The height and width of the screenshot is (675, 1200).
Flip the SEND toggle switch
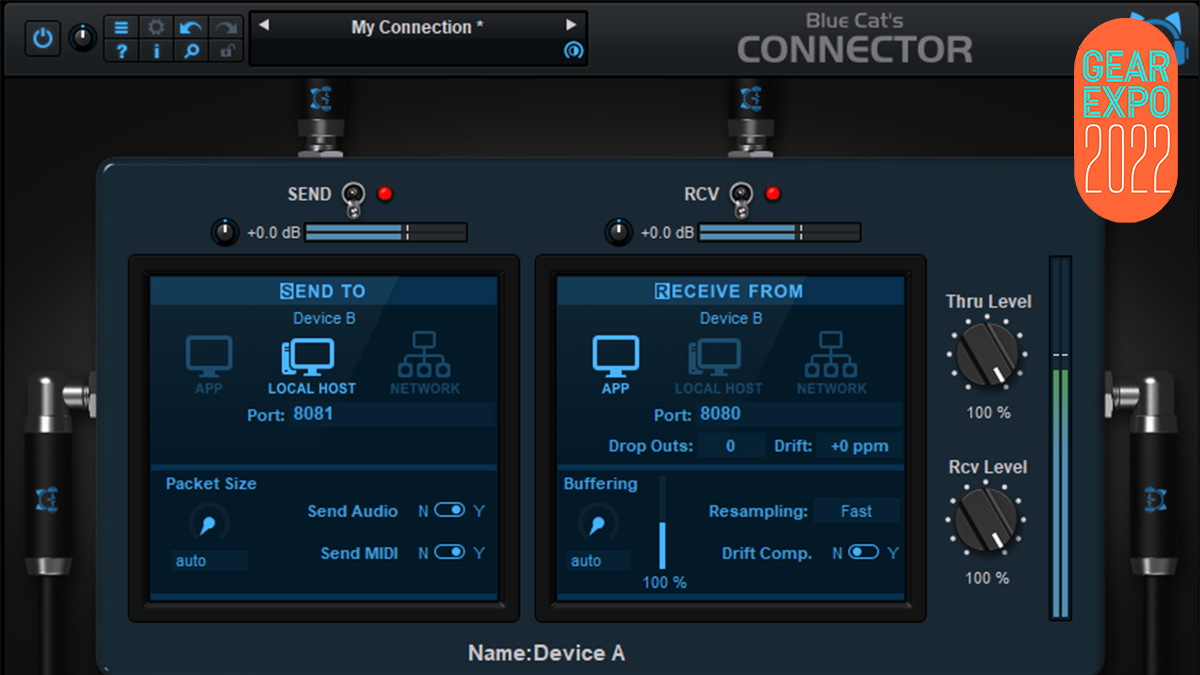click(352, 198)
